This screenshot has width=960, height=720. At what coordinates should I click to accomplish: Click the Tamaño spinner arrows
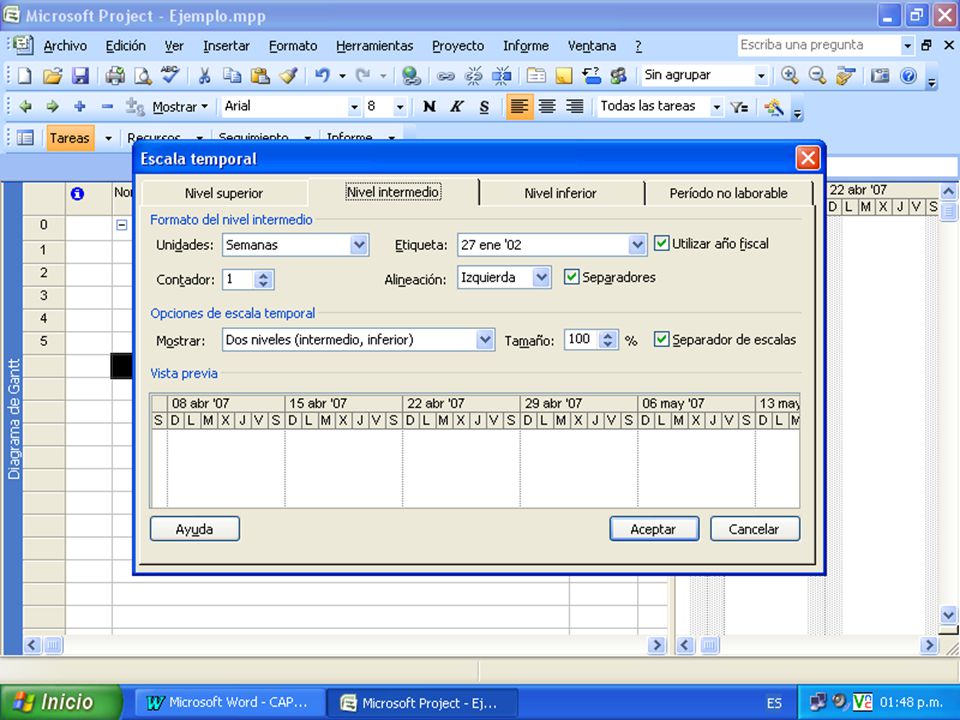tap(607, 339)
